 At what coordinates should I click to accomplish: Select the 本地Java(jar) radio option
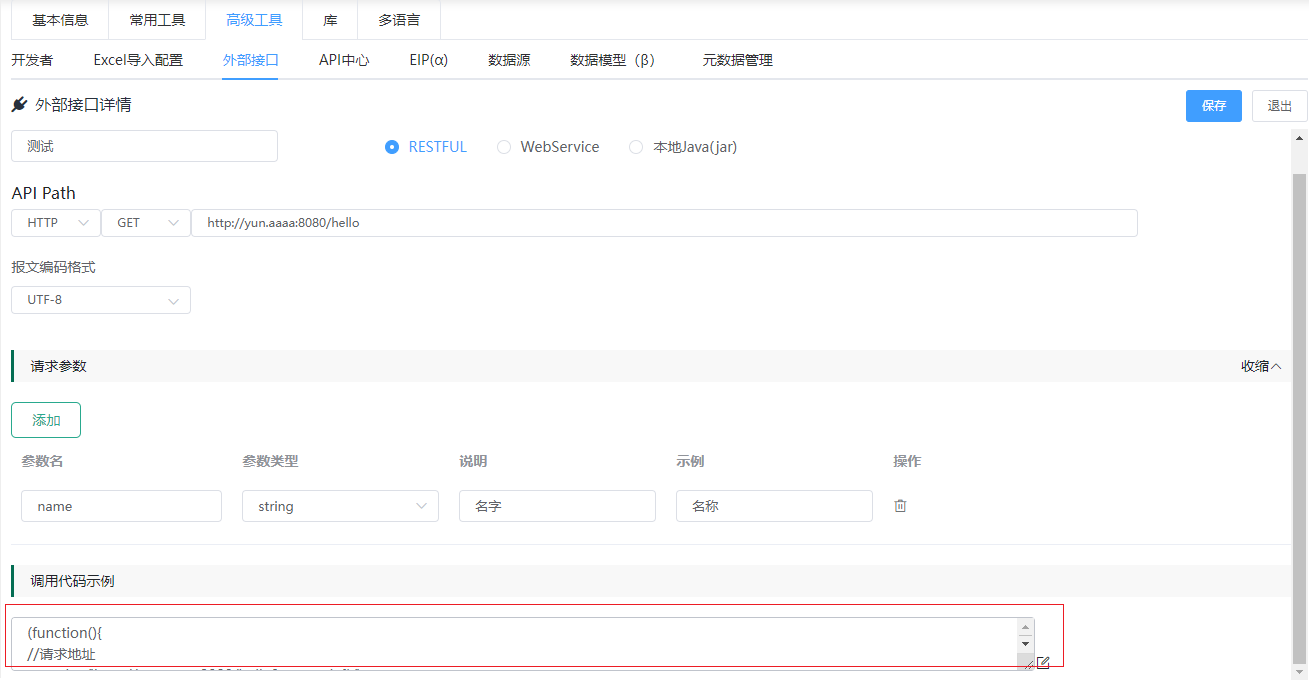click(x=636, y=147)
